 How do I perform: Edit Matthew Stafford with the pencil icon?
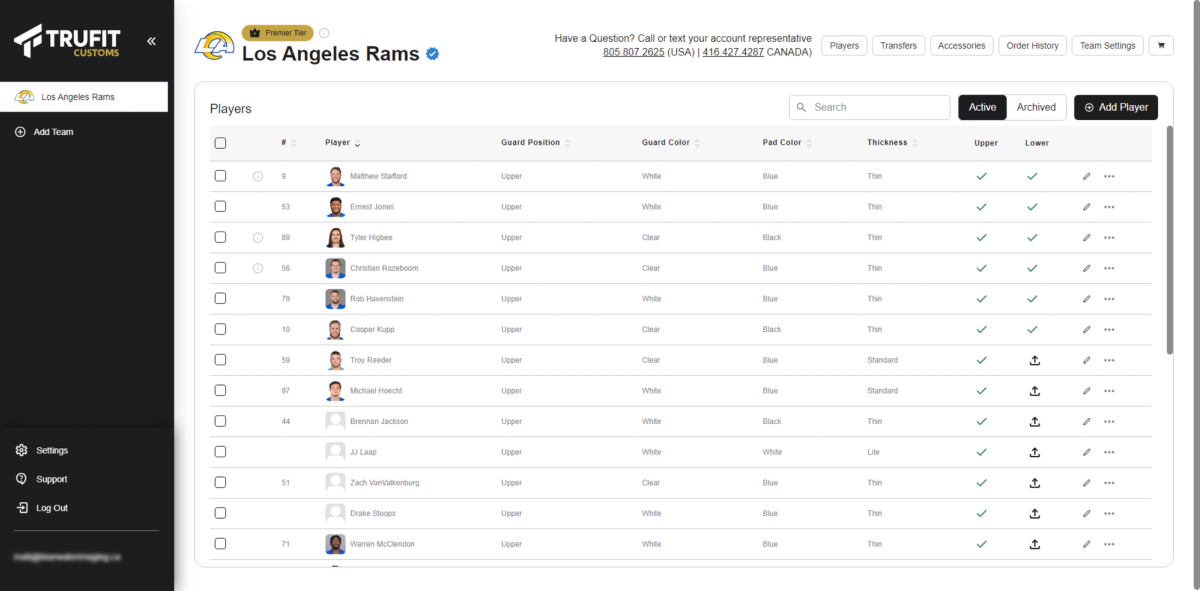(x=1087, y=176)
